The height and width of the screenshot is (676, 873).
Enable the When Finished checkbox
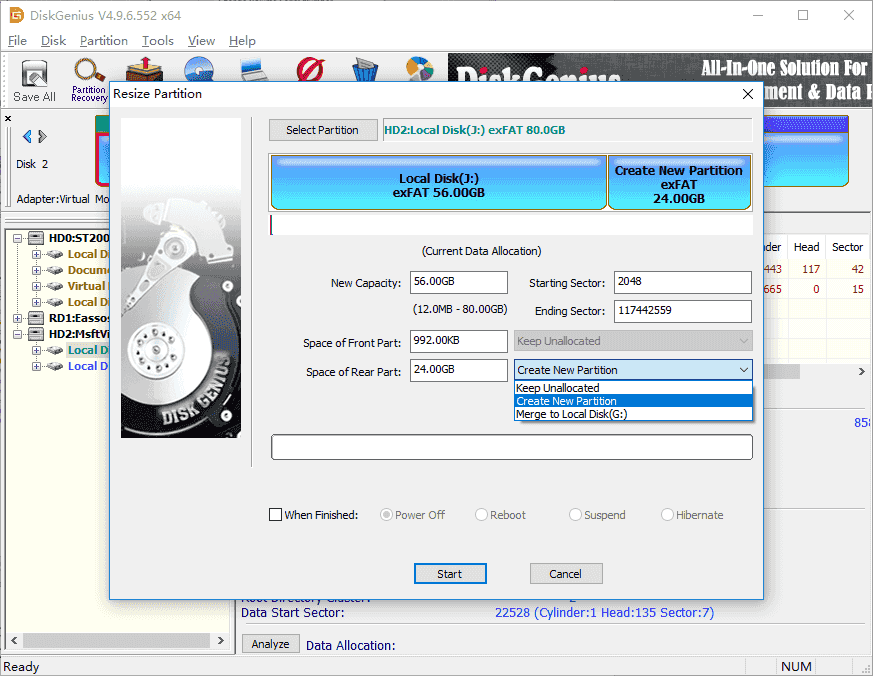[x=275, y=515]
